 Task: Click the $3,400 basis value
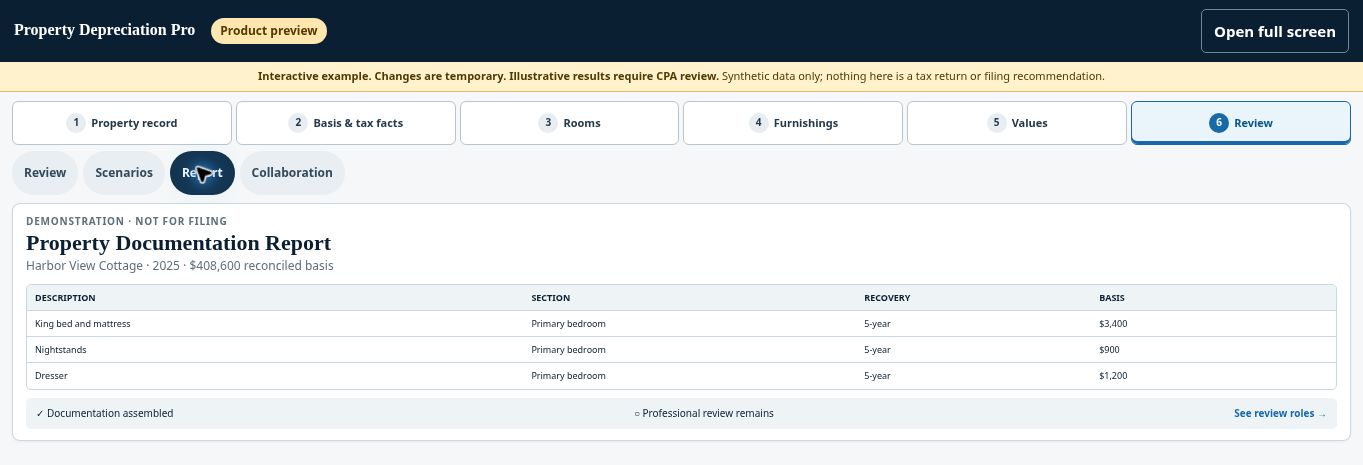point(1113,324)
